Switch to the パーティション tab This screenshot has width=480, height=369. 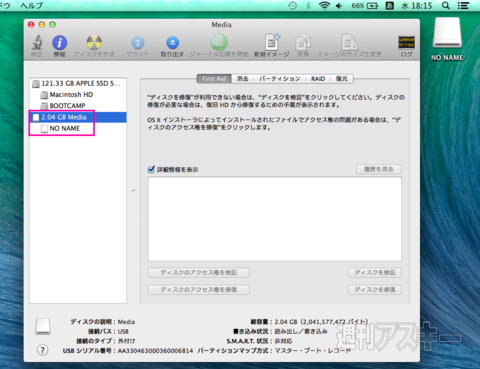click(280, 79)
